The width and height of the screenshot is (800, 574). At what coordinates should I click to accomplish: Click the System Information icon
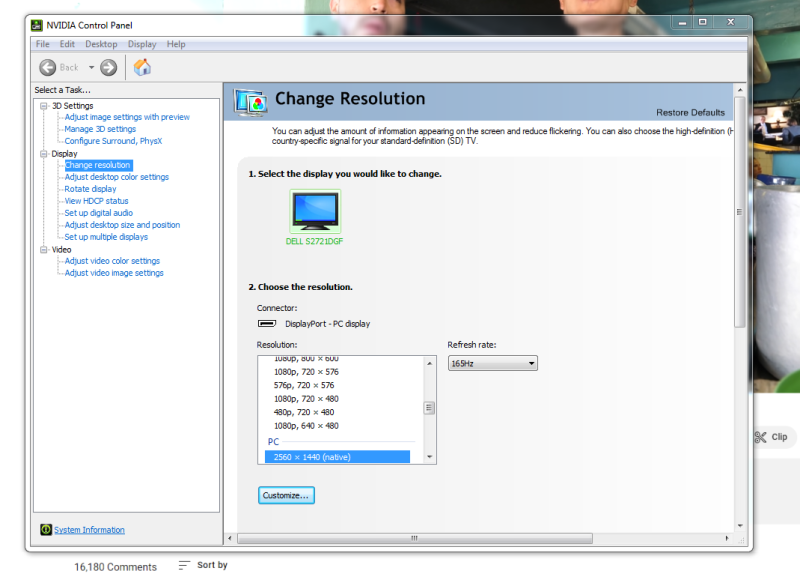[x=45, y=530]
